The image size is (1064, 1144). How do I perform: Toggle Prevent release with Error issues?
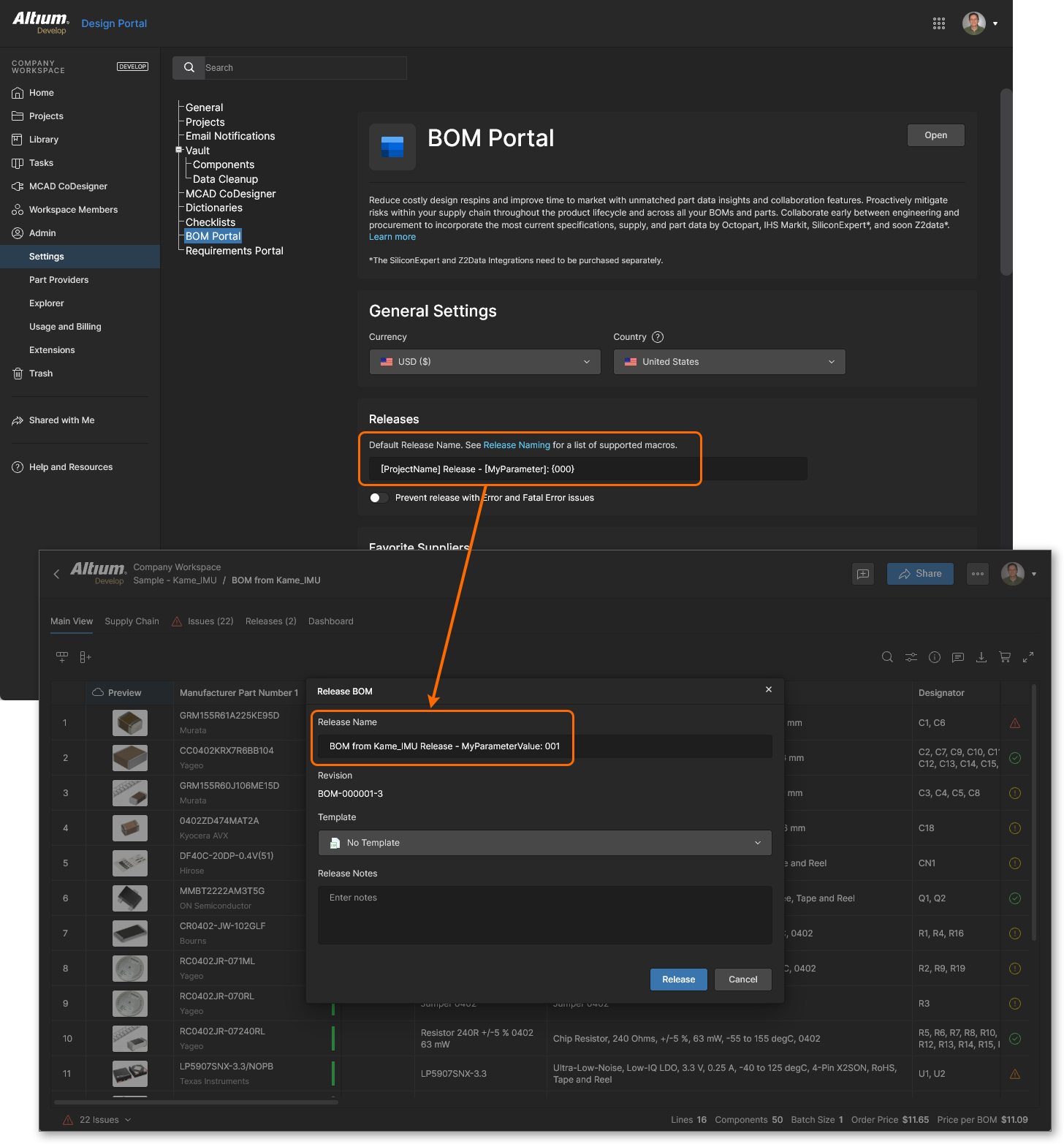pyautogui.click(x=379, y=498)
